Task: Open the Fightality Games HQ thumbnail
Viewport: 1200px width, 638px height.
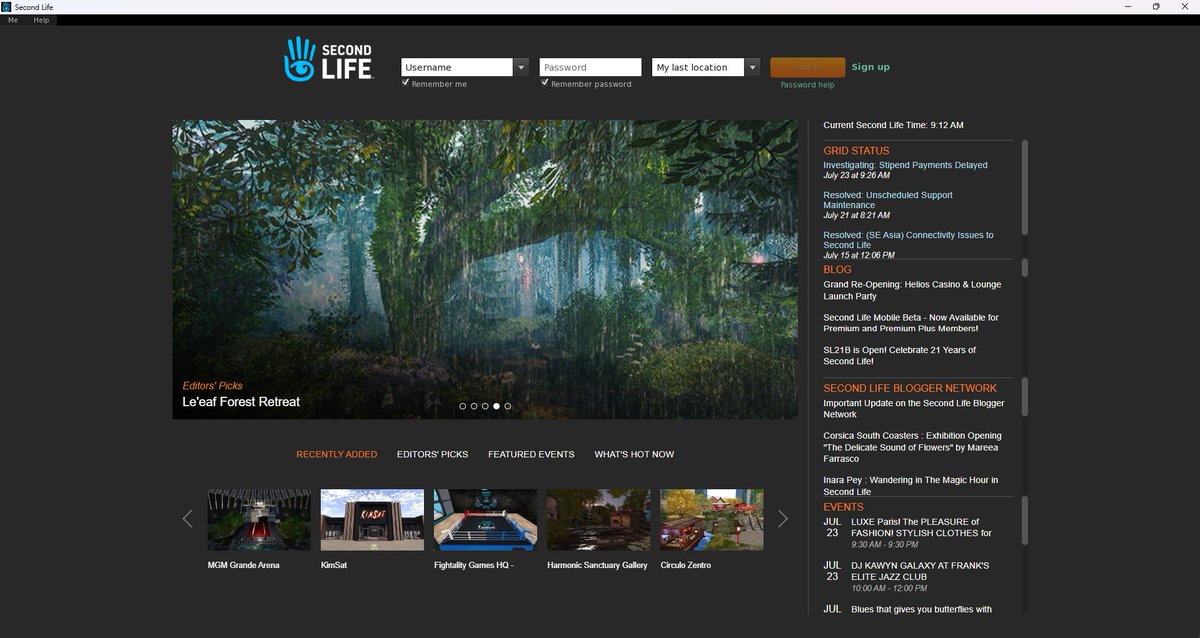Action: [485, 519]
